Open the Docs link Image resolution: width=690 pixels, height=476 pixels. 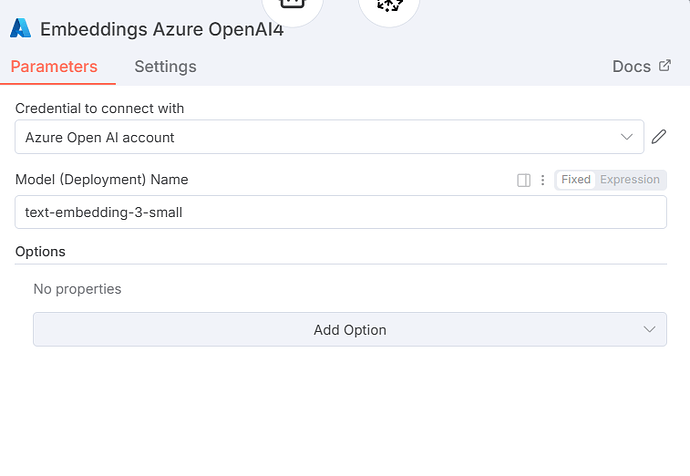pyautogui.click(x=631, y=67)
